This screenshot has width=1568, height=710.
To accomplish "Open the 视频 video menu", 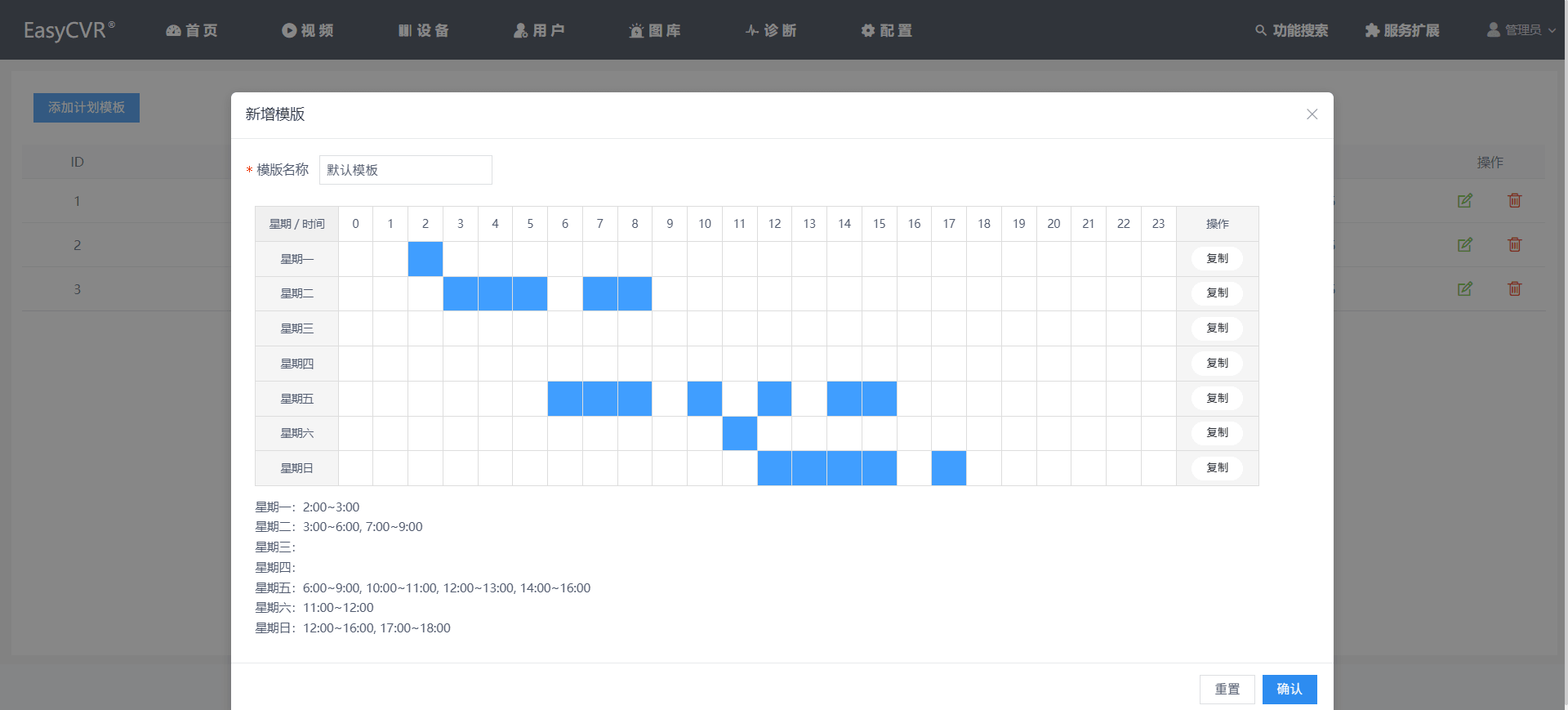I will pyautogui.click(x=308, y=30).
